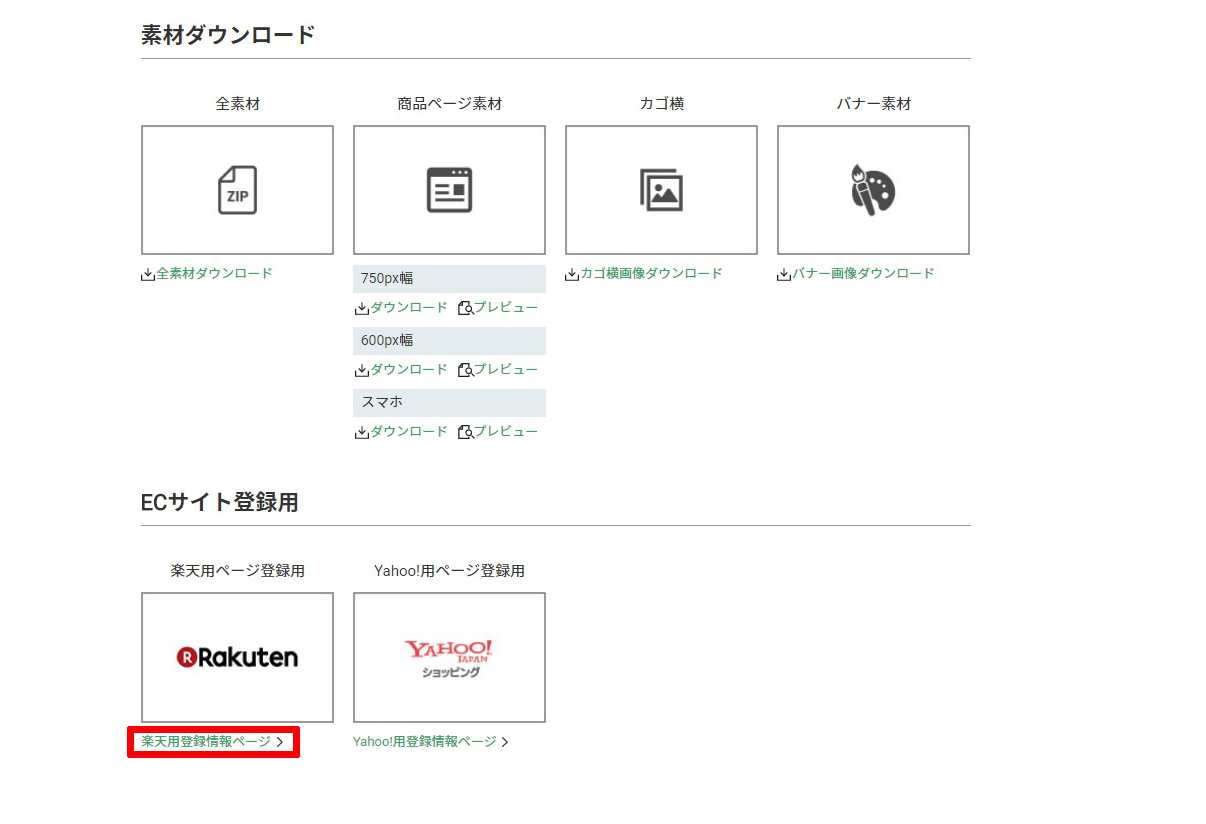This screenshot has width=1206, height=824.
Task: Click the ECサイト登録用 section heading
Action: pos(220,502)
